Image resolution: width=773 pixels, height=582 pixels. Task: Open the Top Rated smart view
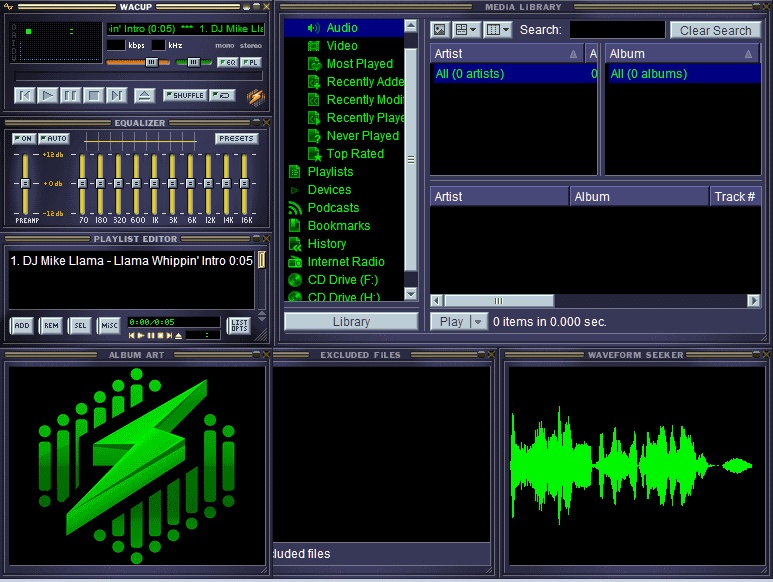tap(355, 154)
